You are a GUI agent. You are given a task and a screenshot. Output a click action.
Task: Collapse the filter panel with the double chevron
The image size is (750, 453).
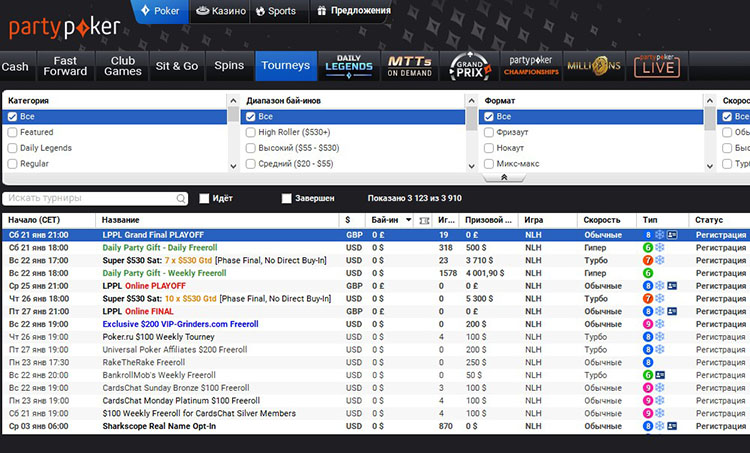pos(504,177)
